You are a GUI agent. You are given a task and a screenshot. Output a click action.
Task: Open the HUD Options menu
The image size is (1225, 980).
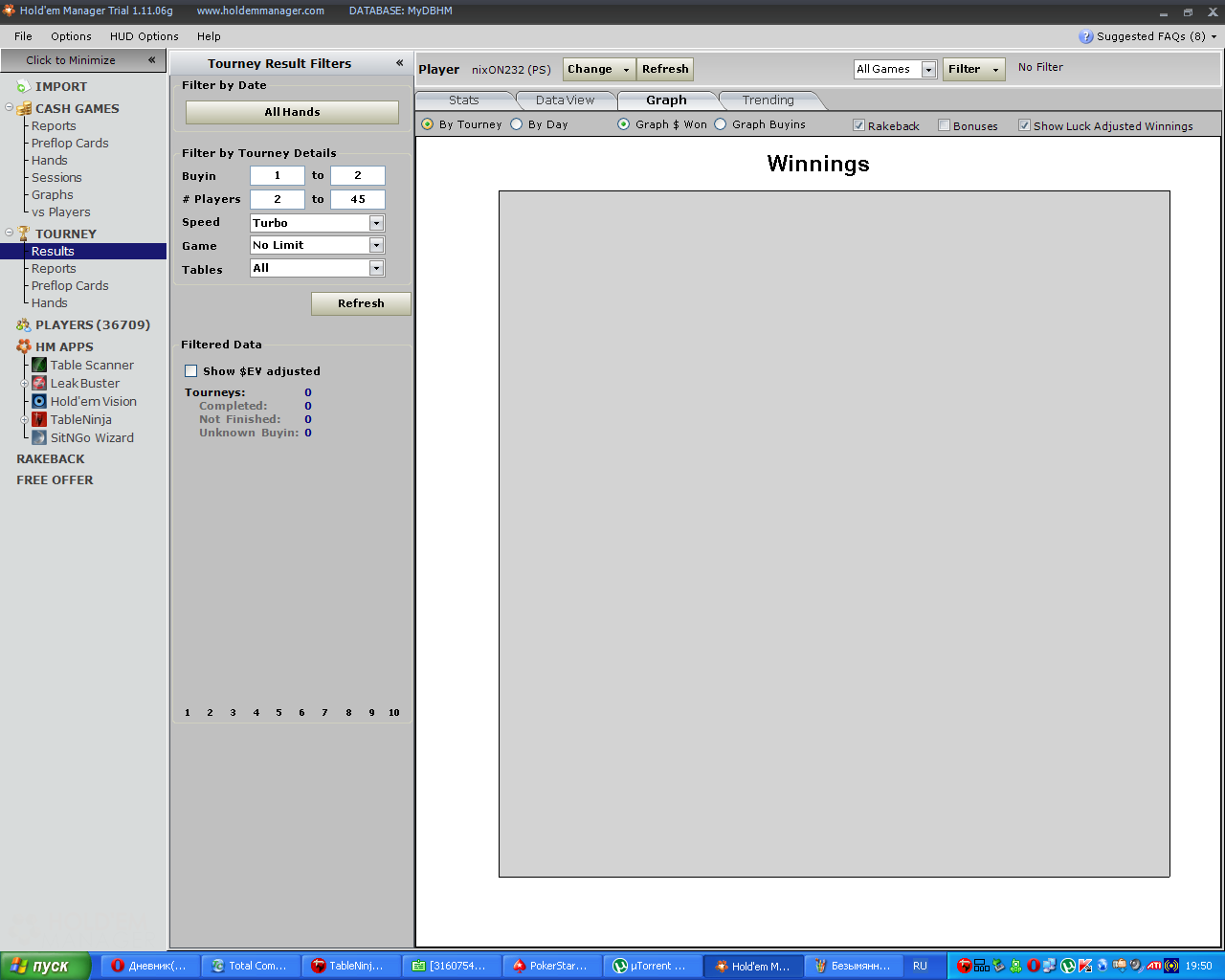(144, 36)
